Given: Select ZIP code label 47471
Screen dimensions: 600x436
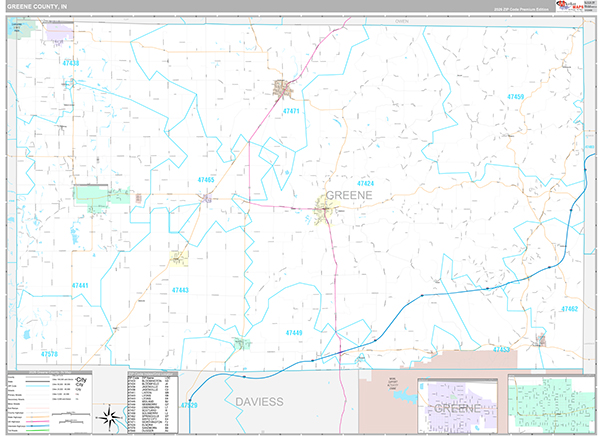Looking at the screenshot, I should [x=291, y=111].
